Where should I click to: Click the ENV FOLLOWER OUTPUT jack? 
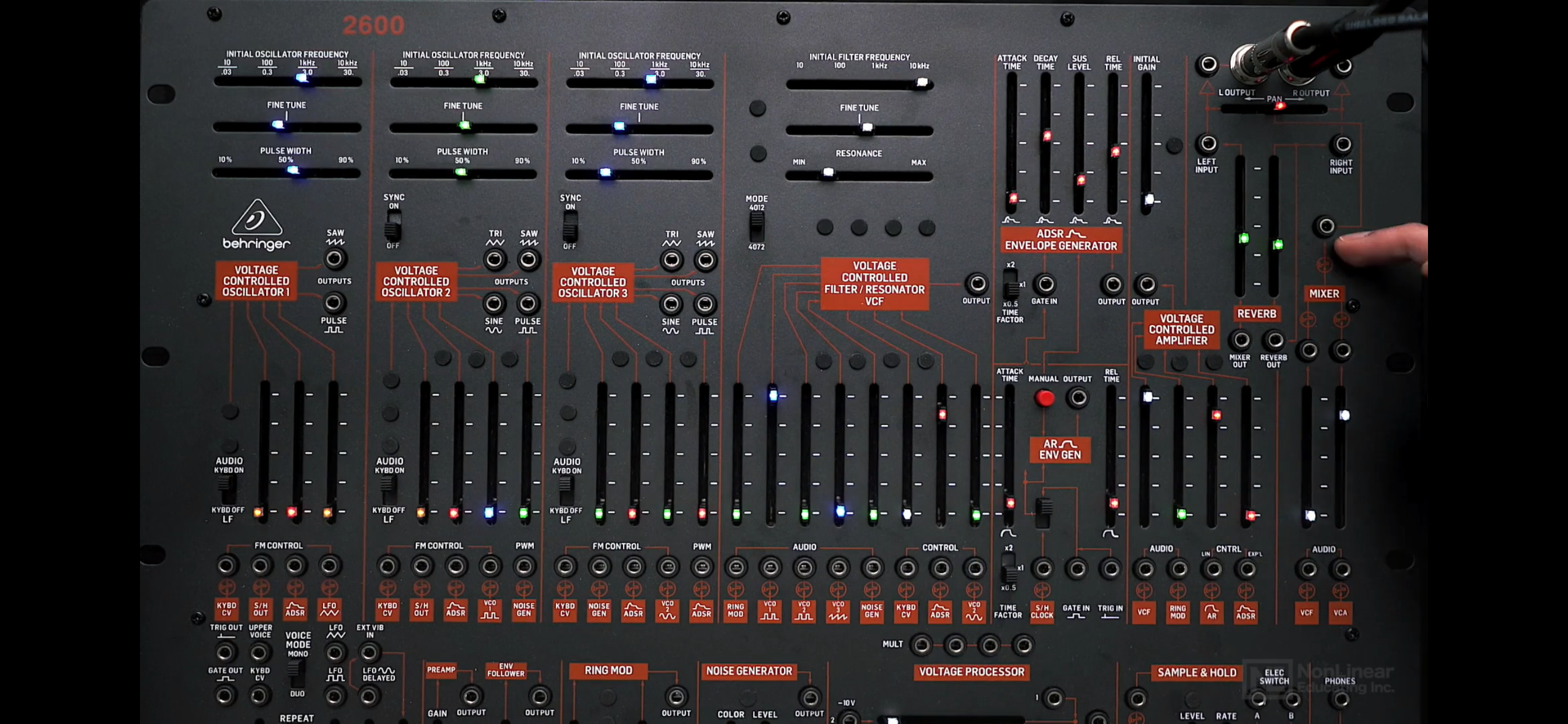540,697
